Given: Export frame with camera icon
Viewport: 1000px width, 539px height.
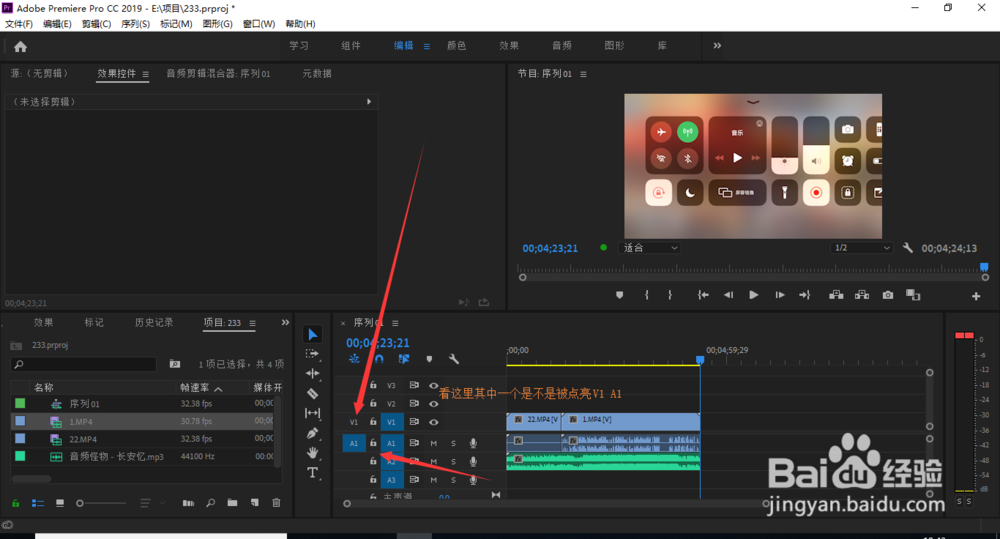Looking at the screenshot, I should point(888,295).
